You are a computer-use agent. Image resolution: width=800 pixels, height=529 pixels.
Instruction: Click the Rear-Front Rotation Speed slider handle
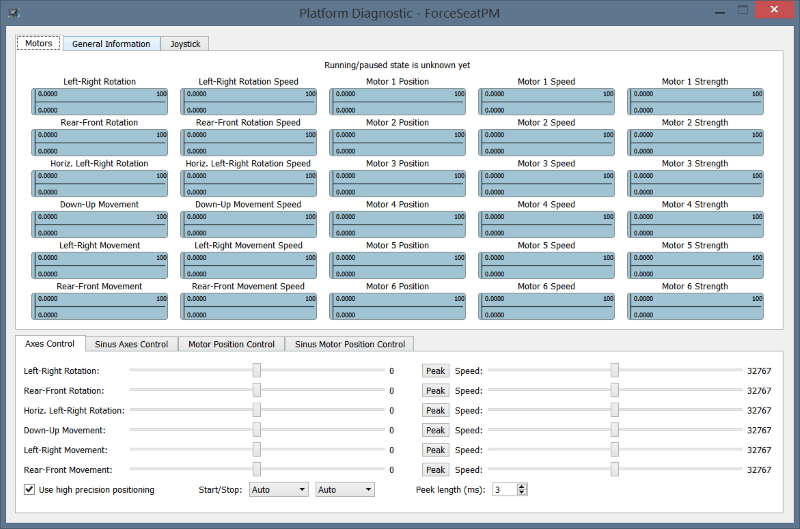coord(615,390)
